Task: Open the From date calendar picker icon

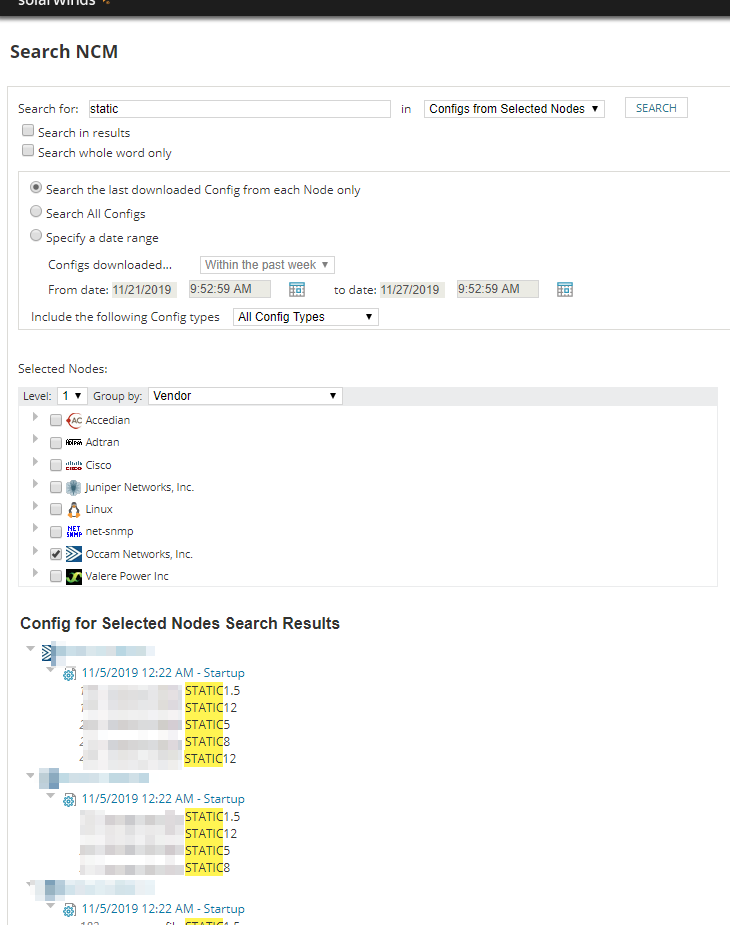Action: coord(297,289)
